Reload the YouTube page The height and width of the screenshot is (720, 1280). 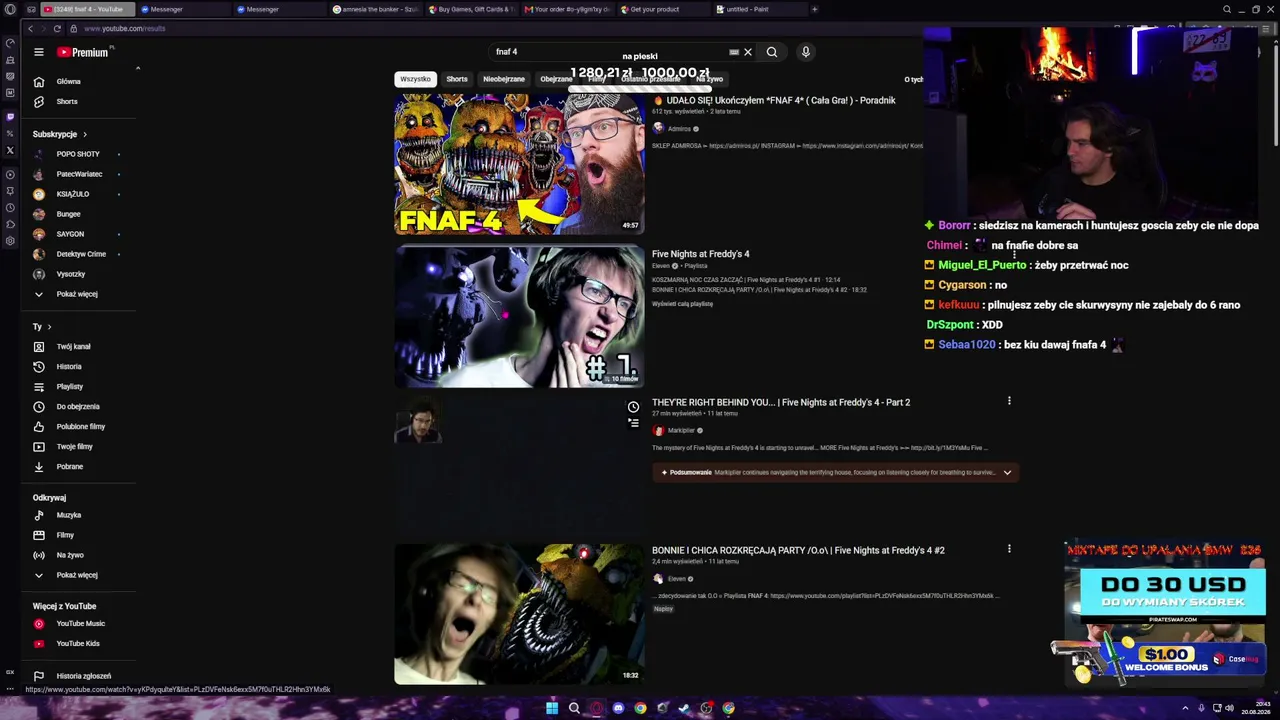(x=57, y=28)
